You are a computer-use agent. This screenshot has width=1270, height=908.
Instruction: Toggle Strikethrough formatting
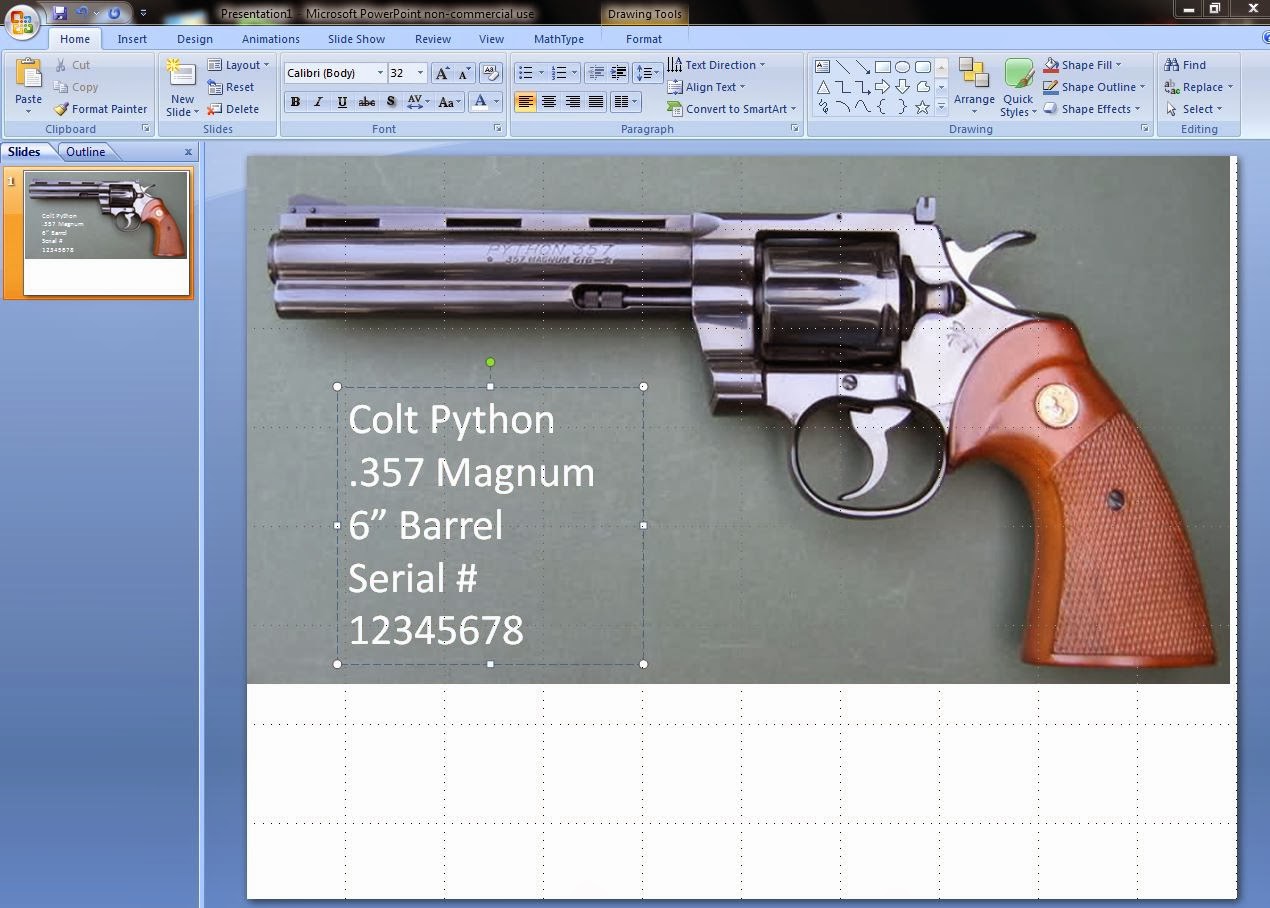367,102
